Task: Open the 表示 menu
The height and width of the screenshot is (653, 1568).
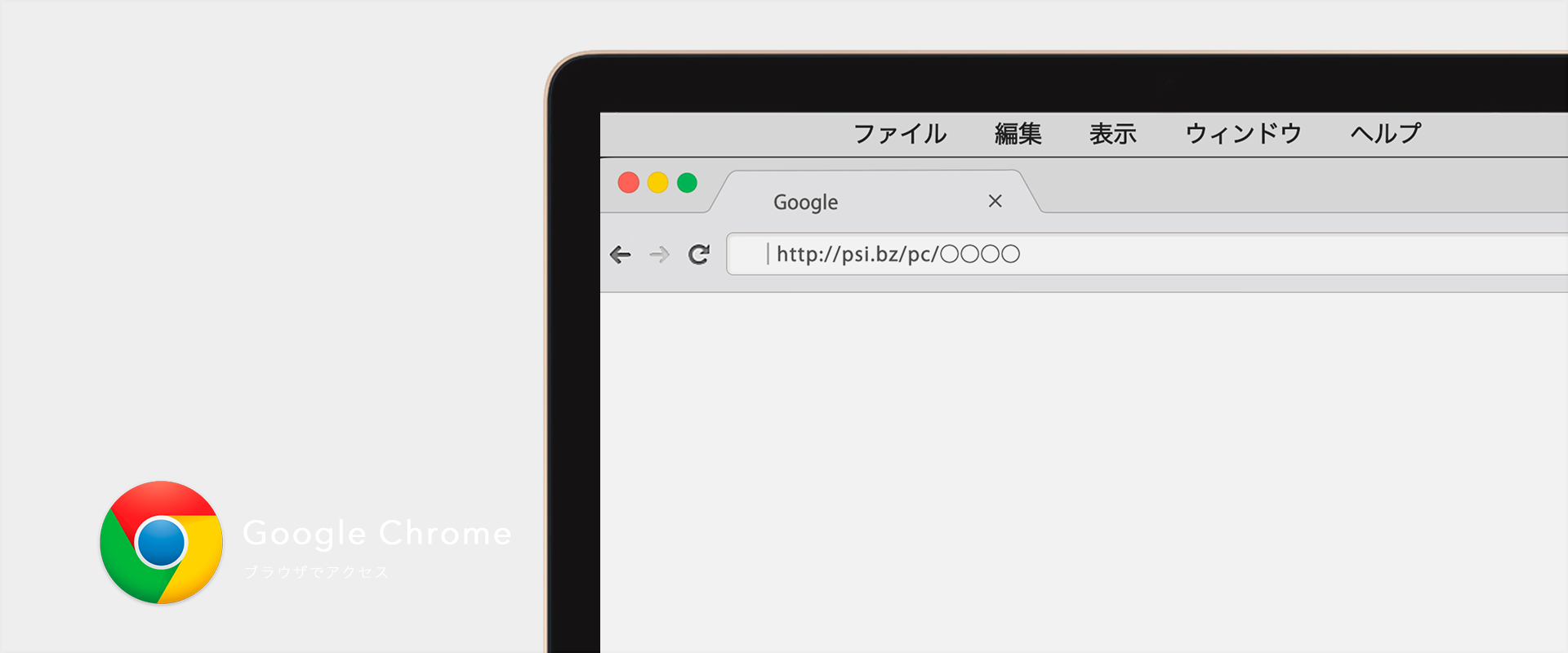Action: pos(1113,134)
